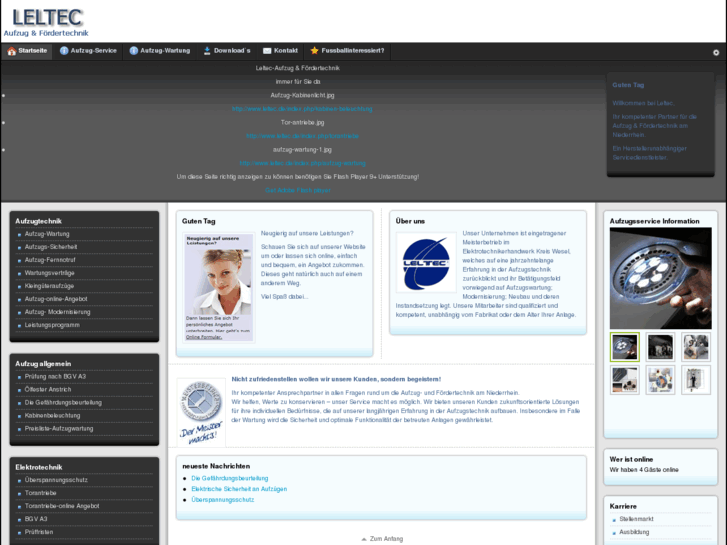Open Ölfester Anstrich sidebar link
This screenshot has height=545, width=727.
pyautogui.click(x=48, y=390)
